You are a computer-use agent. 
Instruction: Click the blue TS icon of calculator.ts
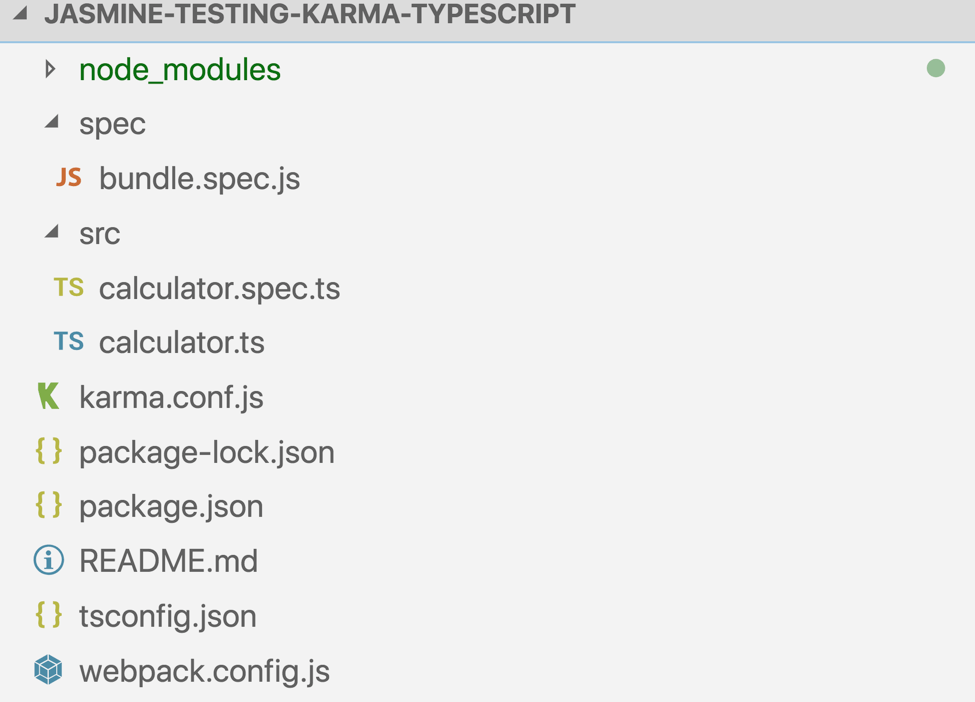click(x=68, y=342)
